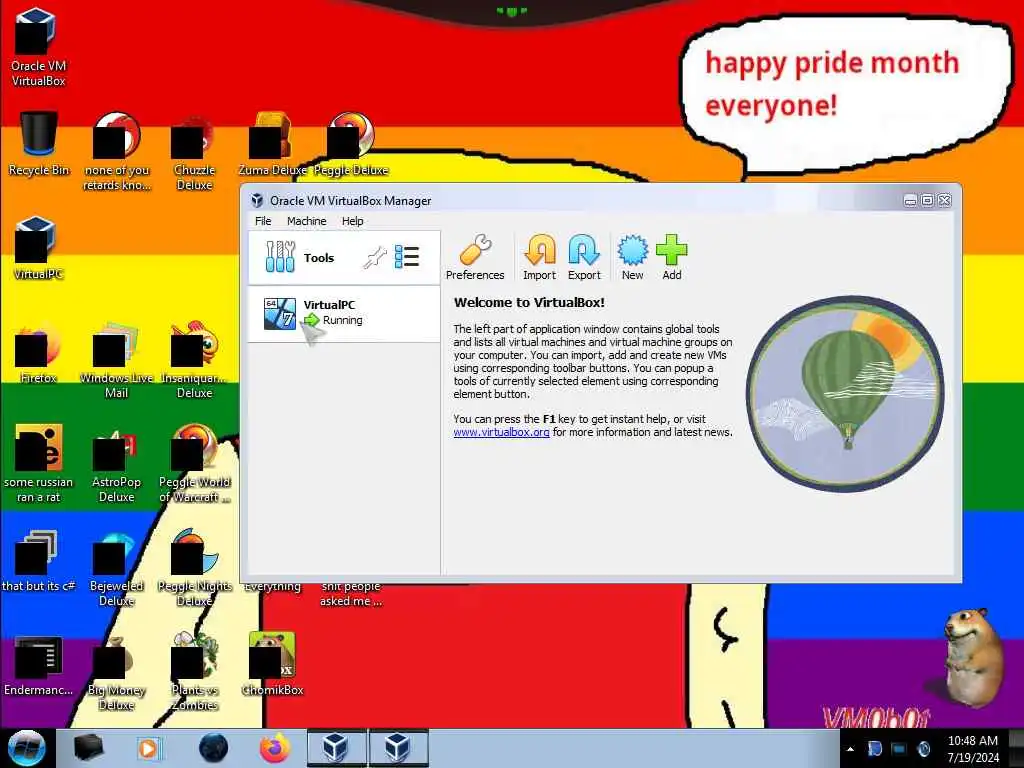Open media player taskbar icon

point(148,748)
